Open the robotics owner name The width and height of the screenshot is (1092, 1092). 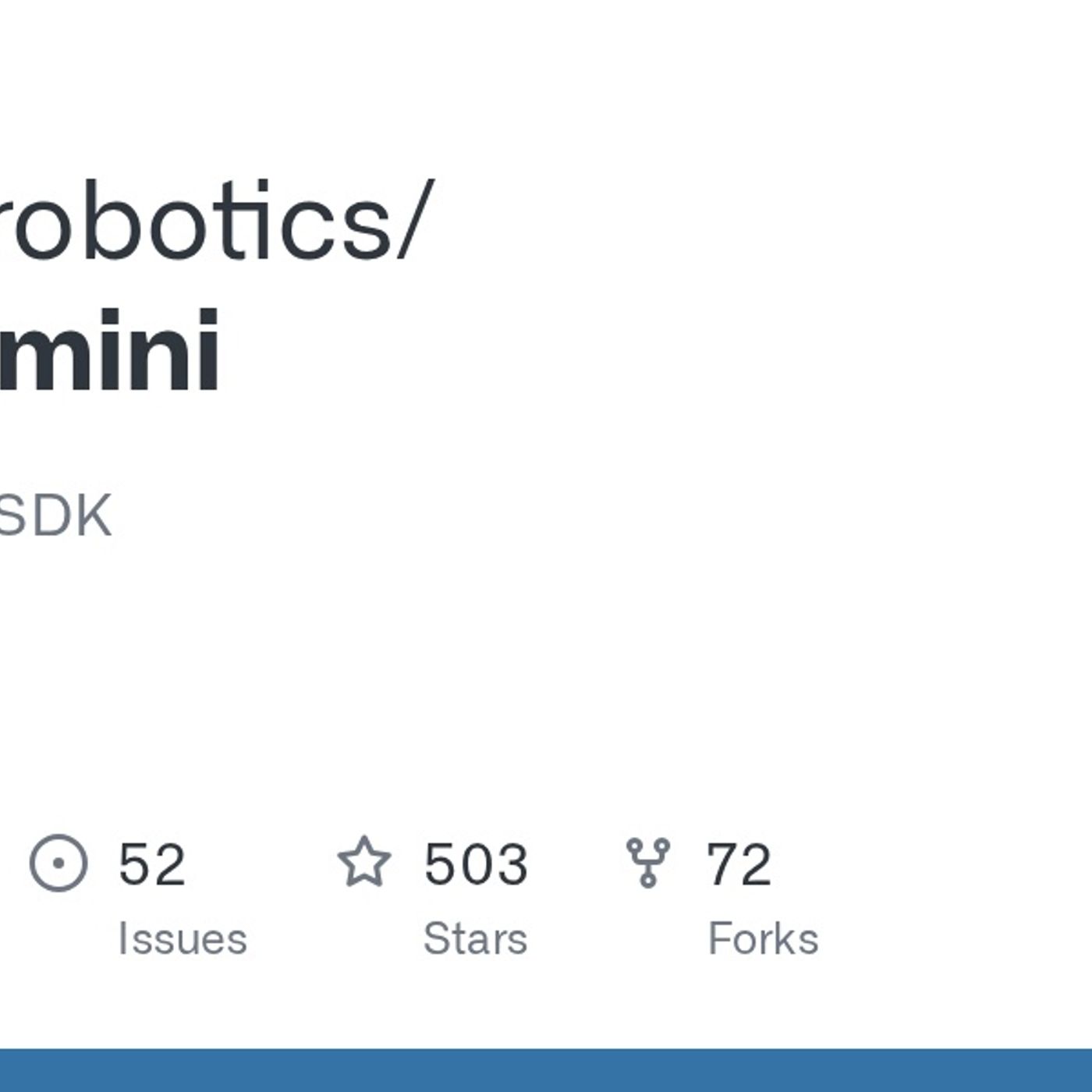pyautogui.click(x=195, y=221)
